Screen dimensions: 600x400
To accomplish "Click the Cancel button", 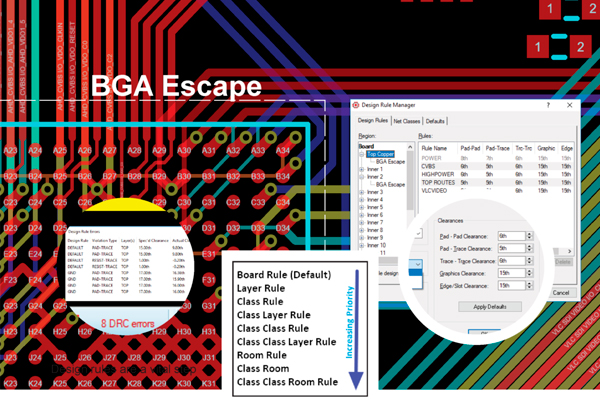I will [560, 292].
